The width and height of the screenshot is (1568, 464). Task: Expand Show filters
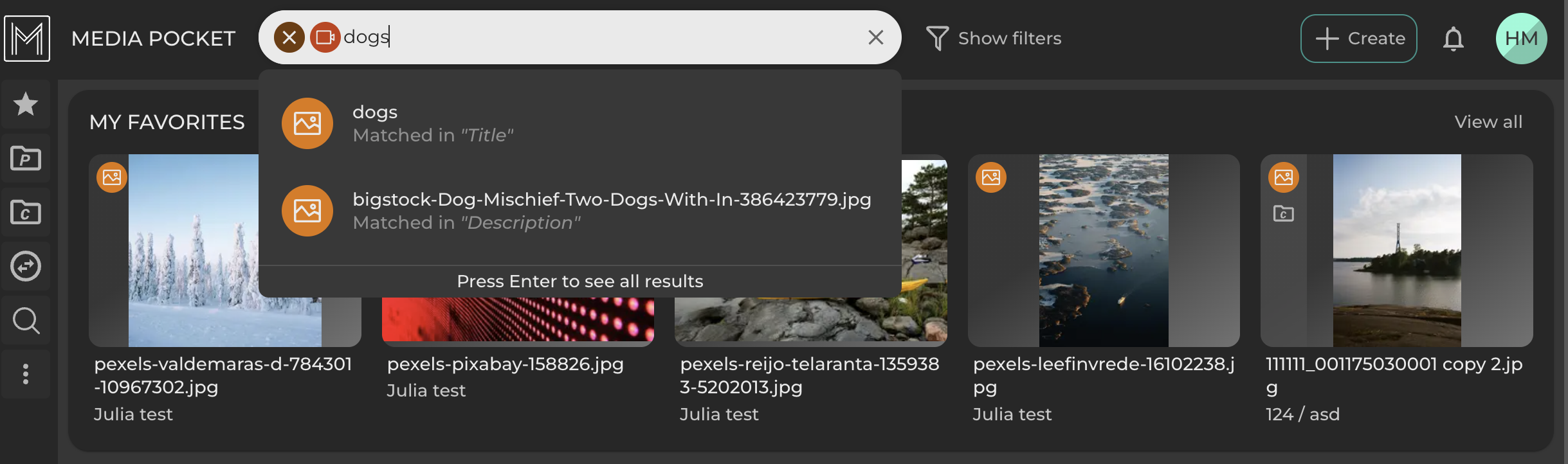(994, 38)
